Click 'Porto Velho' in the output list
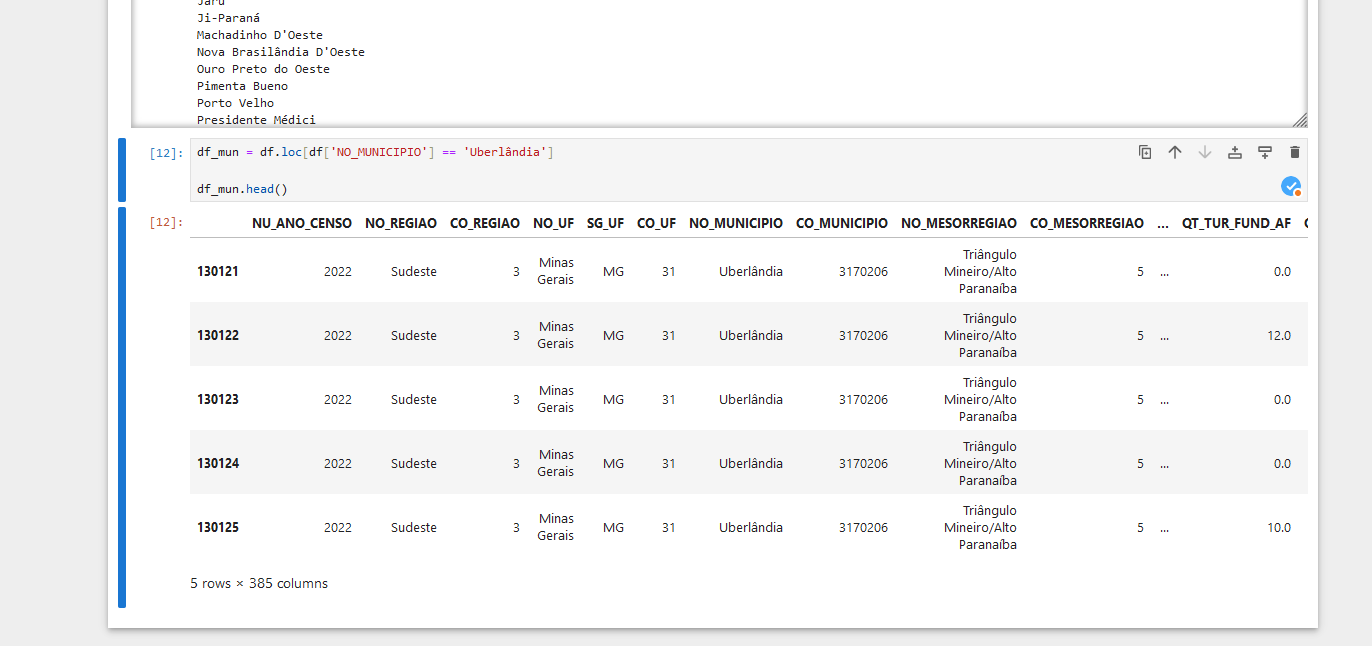 pos(235,103)
